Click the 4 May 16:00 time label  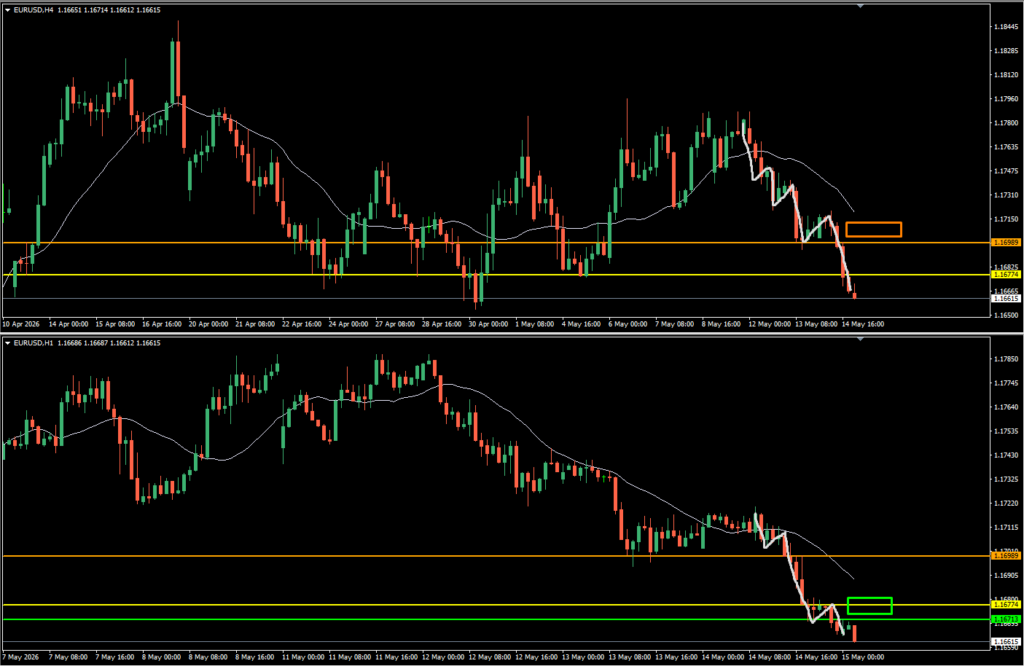[582, 324]
